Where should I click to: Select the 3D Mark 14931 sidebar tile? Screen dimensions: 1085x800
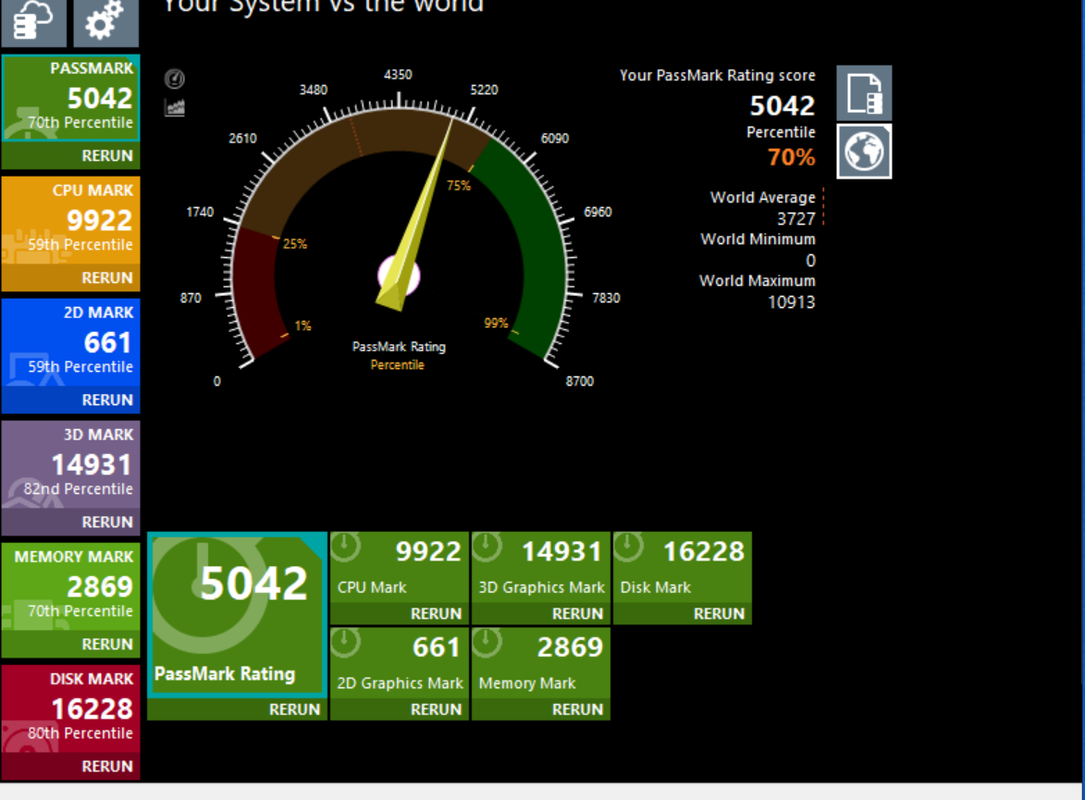71,465
